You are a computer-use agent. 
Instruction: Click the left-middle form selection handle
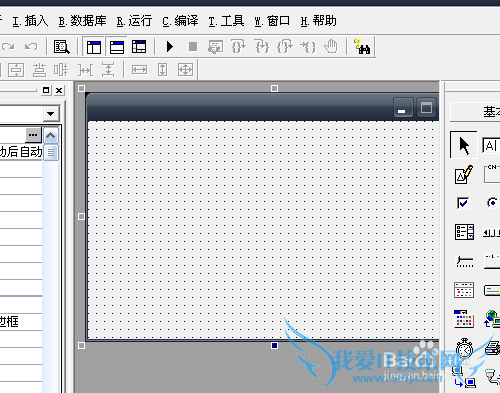[81, 217]
